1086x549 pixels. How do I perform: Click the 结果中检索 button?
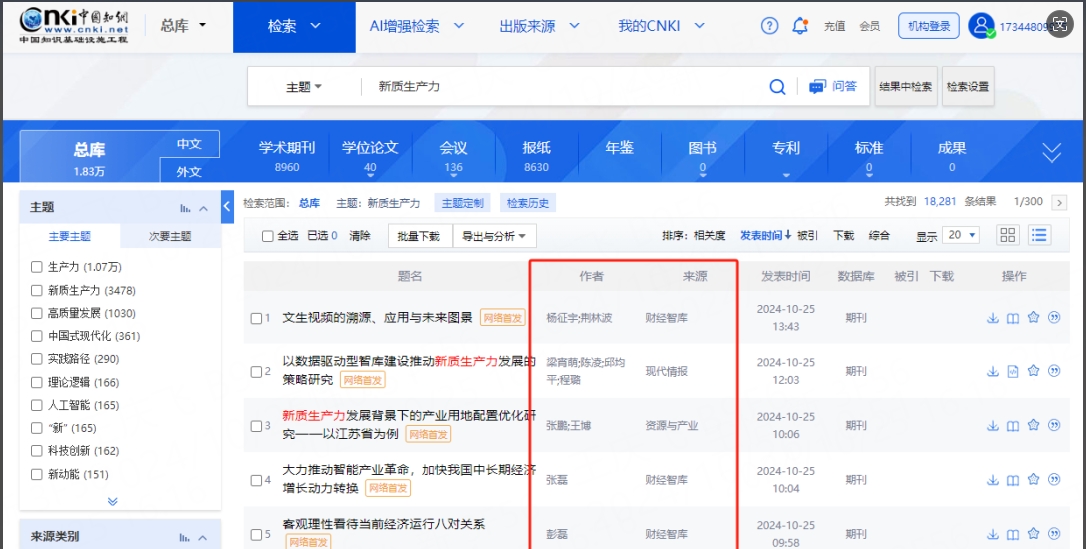coord(906,87)
